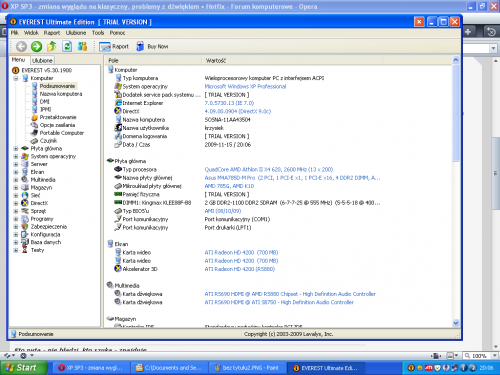Expand the Multimedia tree node

[x=16, y=180]
